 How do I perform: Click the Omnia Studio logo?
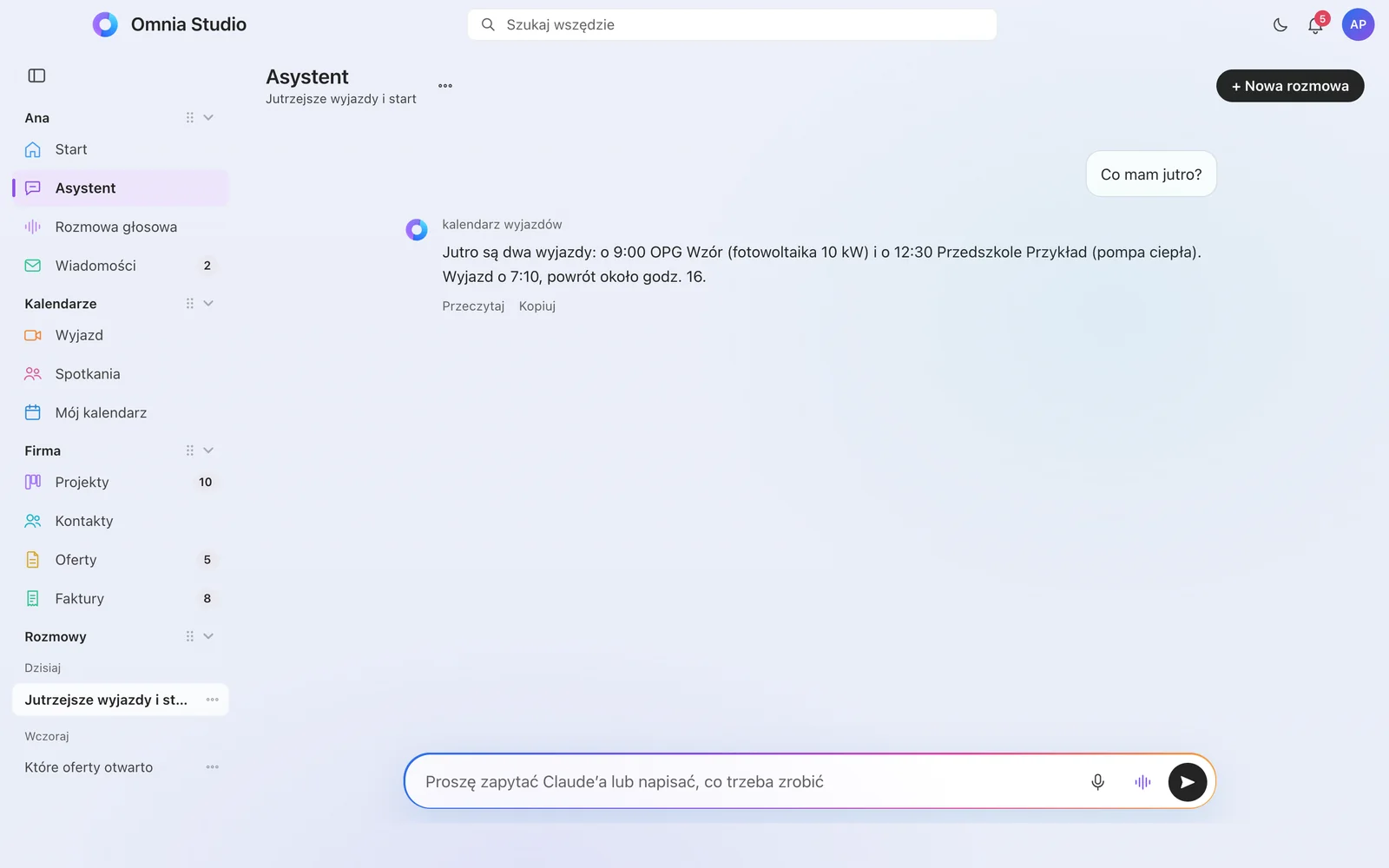click(105, 24)
